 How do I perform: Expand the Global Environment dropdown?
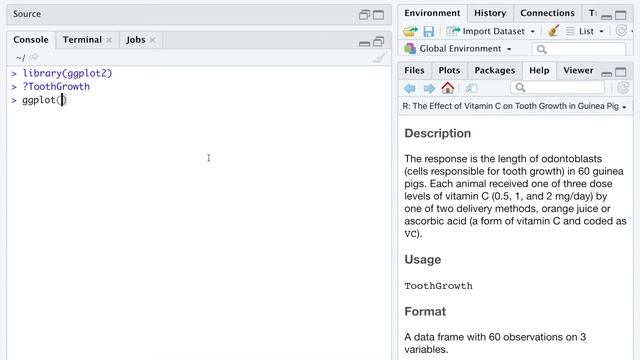point(458,49)
